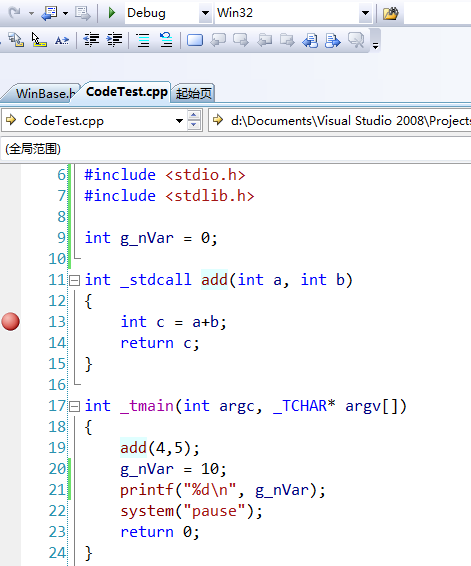Click the '#include <stdio.h>' line
471x566 pixels.
coord(165,175)
